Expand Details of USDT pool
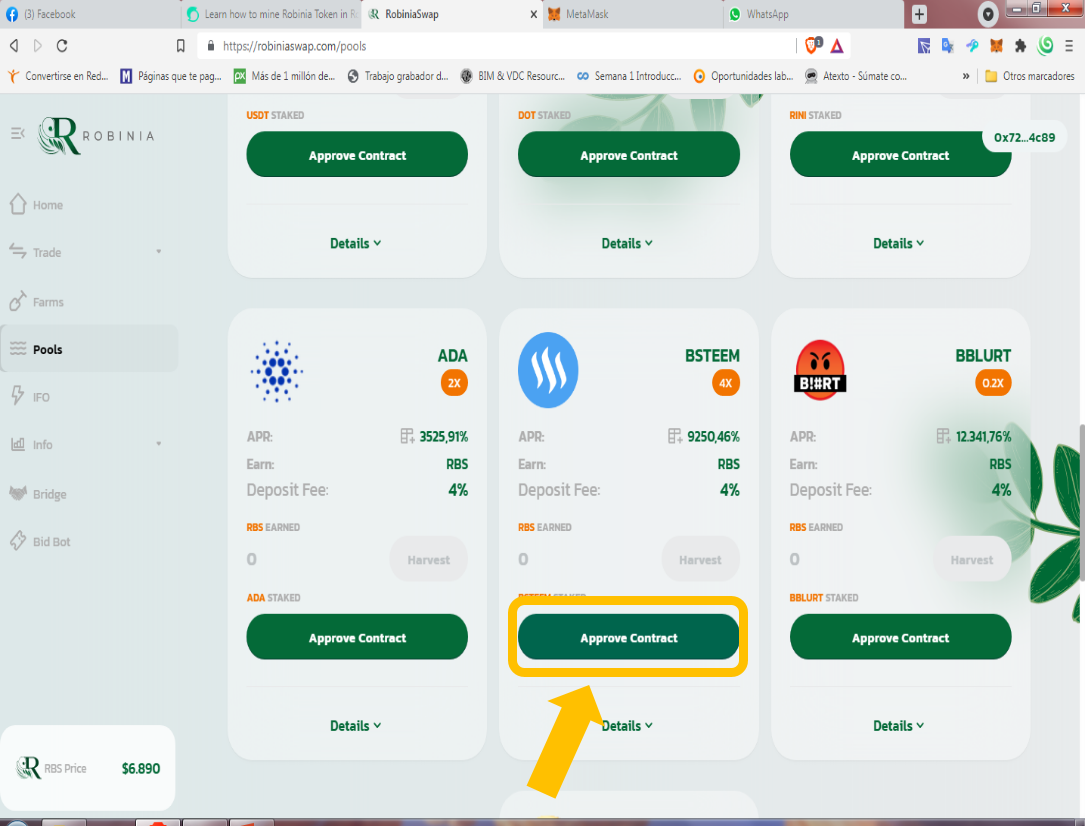This screenshot has height=826, width=1085. pos(356,244)
